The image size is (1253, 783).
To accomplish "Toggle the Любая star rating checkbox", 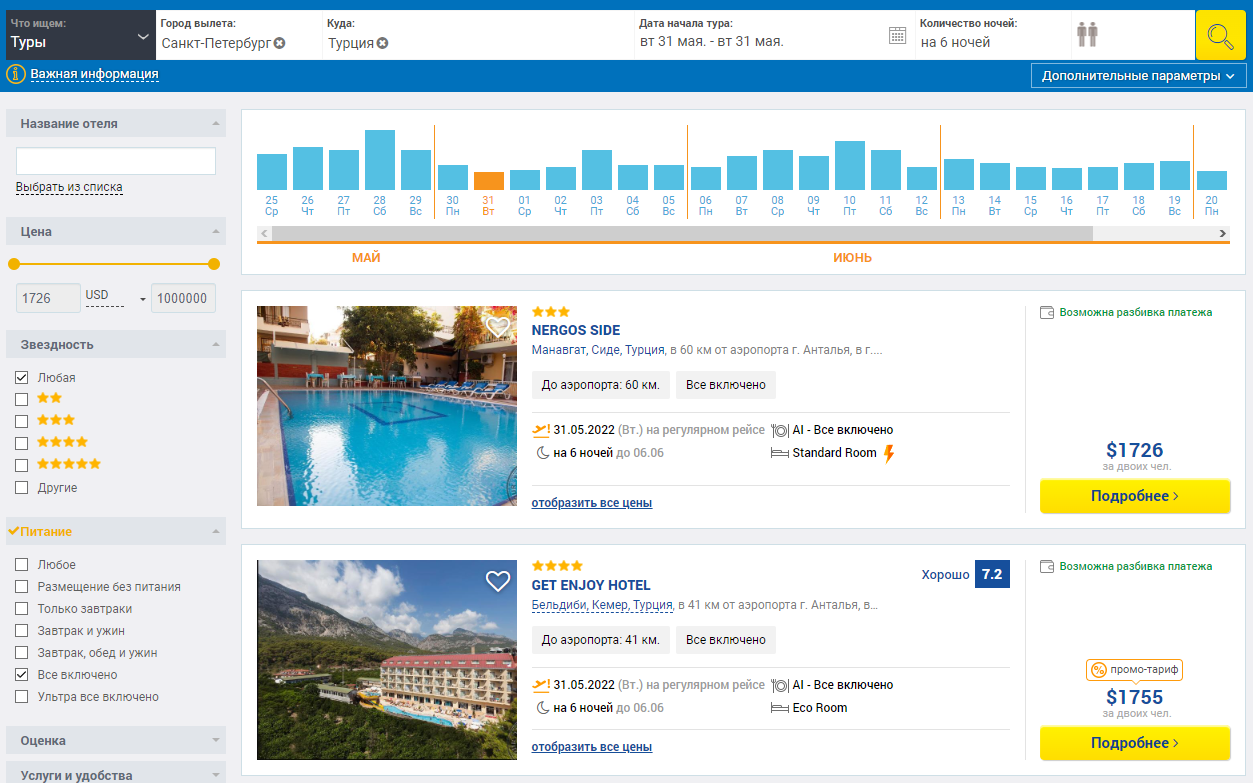I will 22,378.
